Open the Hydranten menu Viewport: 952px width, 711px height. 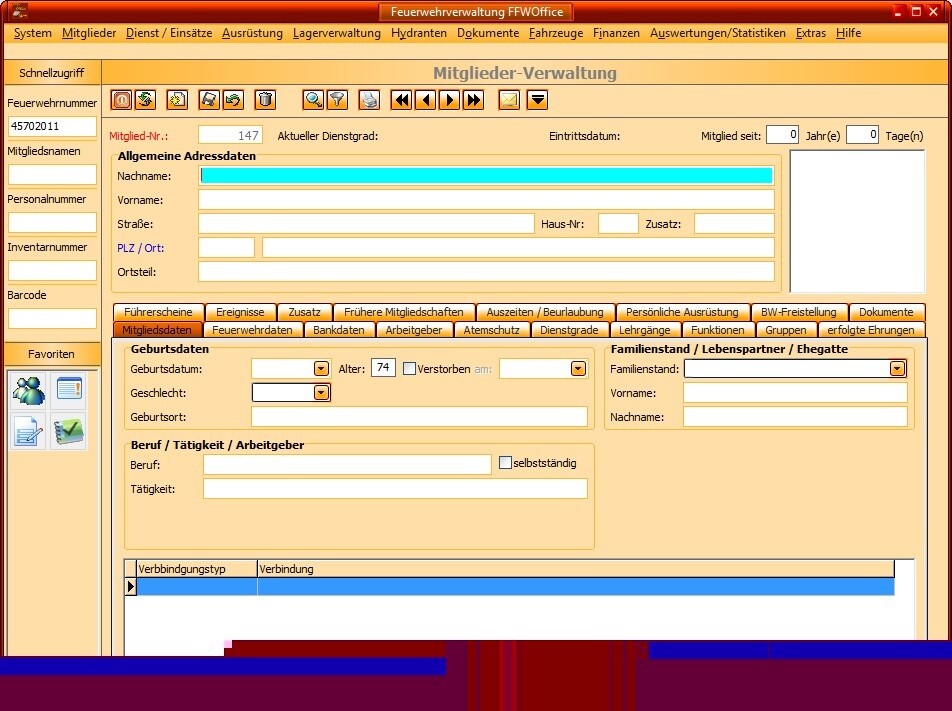point(419,33)
